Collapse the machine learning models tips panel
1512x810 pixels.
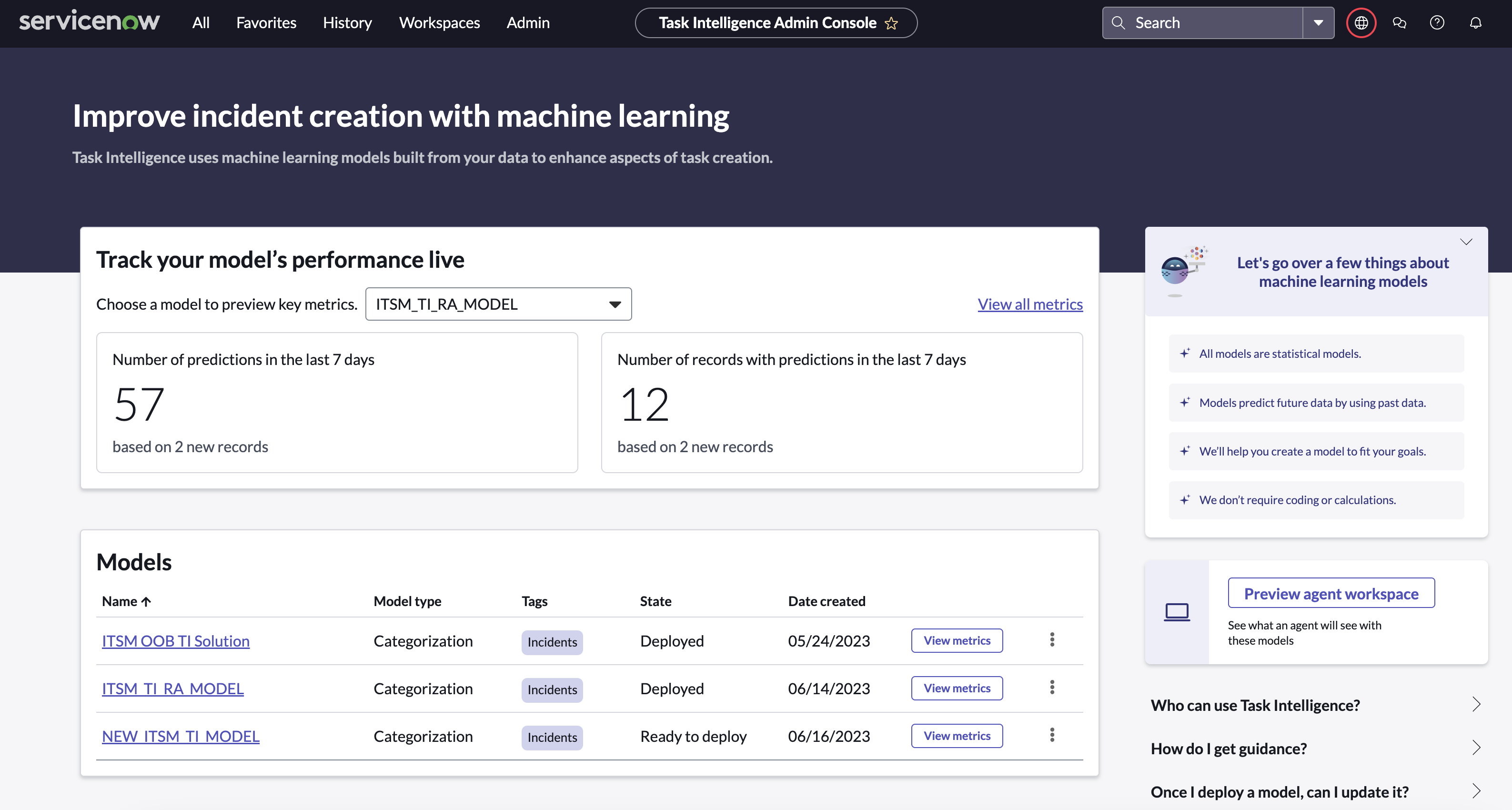point(1466,242)
